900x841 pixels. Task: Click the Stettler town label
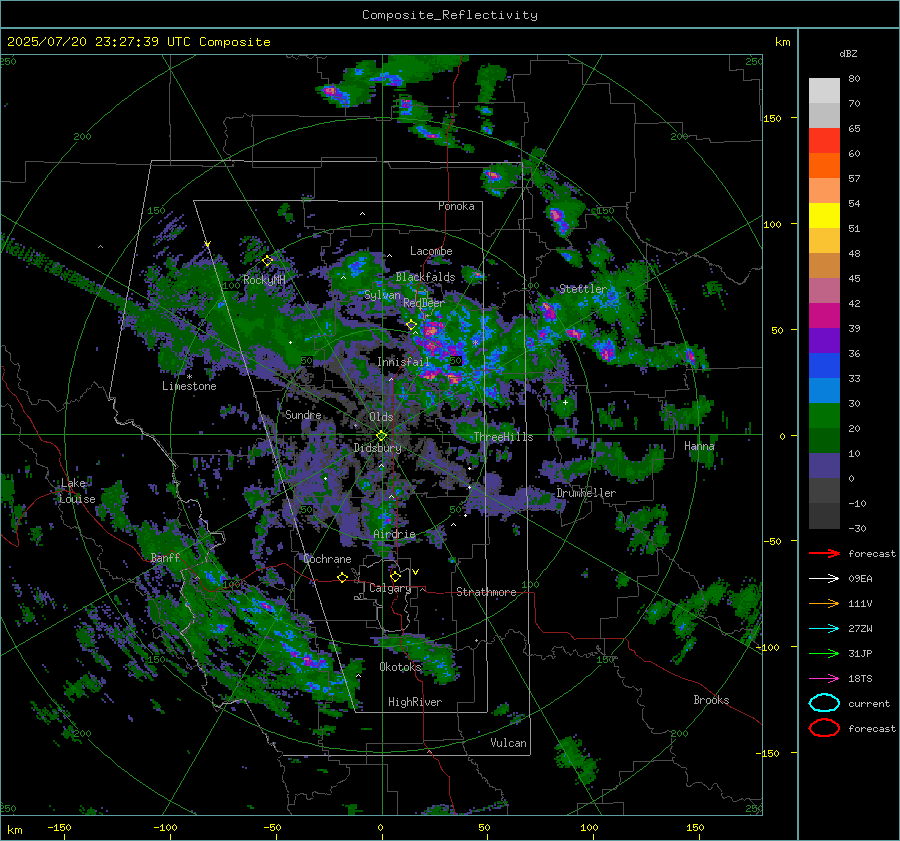point(583,289)
